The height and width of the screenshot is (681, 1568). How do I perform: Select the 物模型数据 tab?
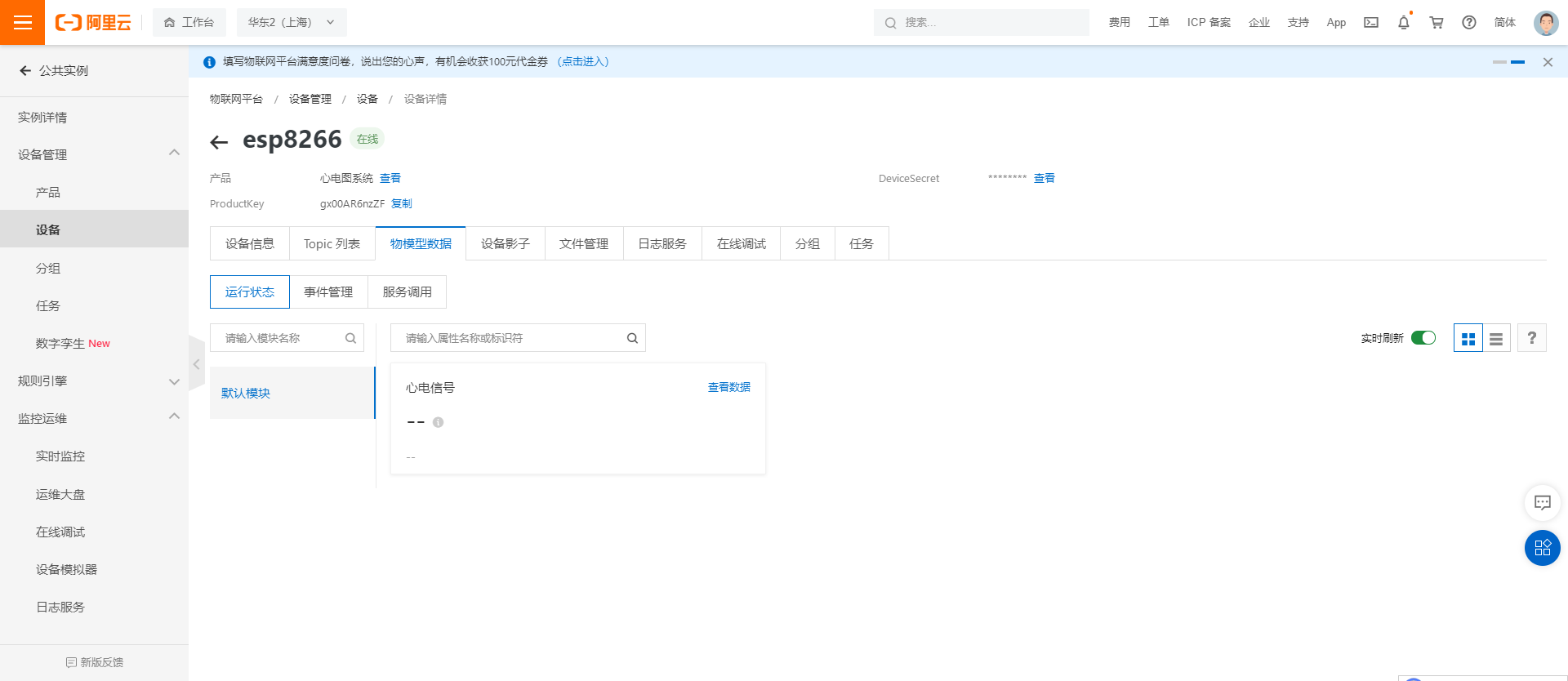[421, 244]
